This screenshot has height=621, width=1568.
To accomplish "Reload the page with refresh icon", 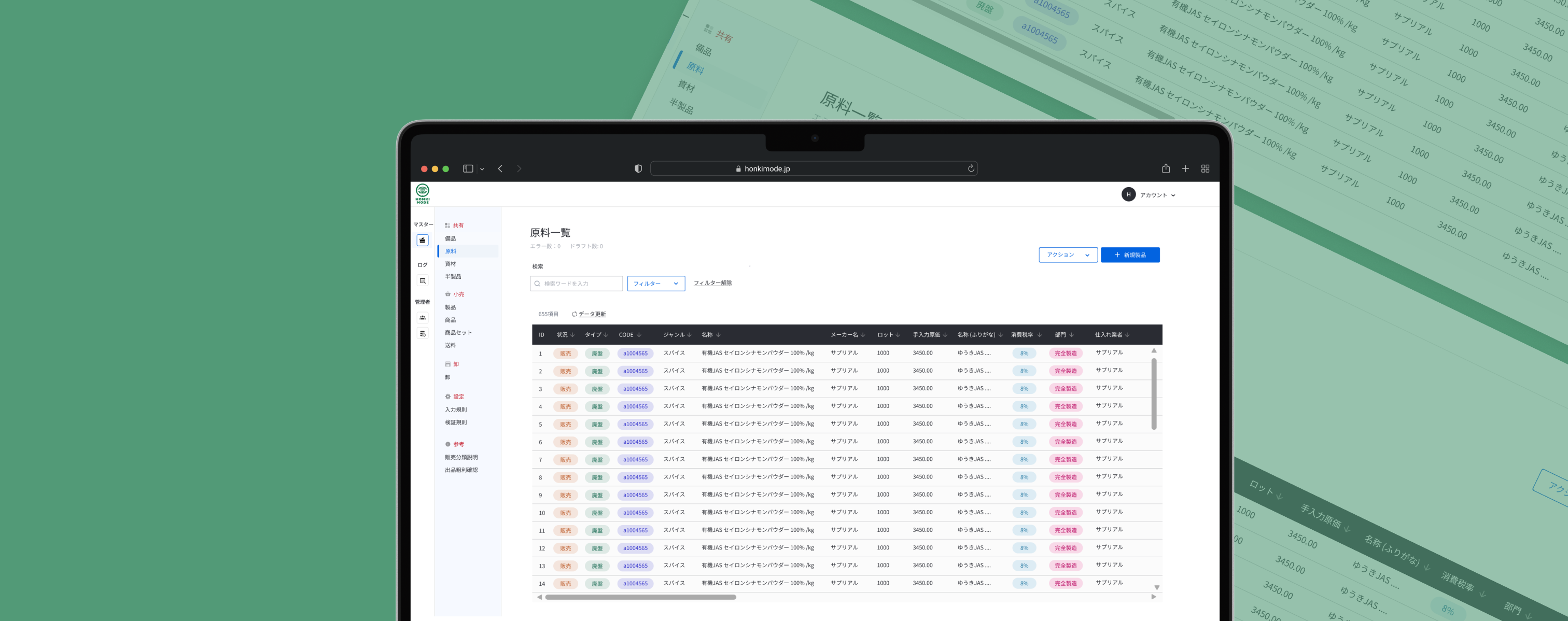I will pos(971,168).
